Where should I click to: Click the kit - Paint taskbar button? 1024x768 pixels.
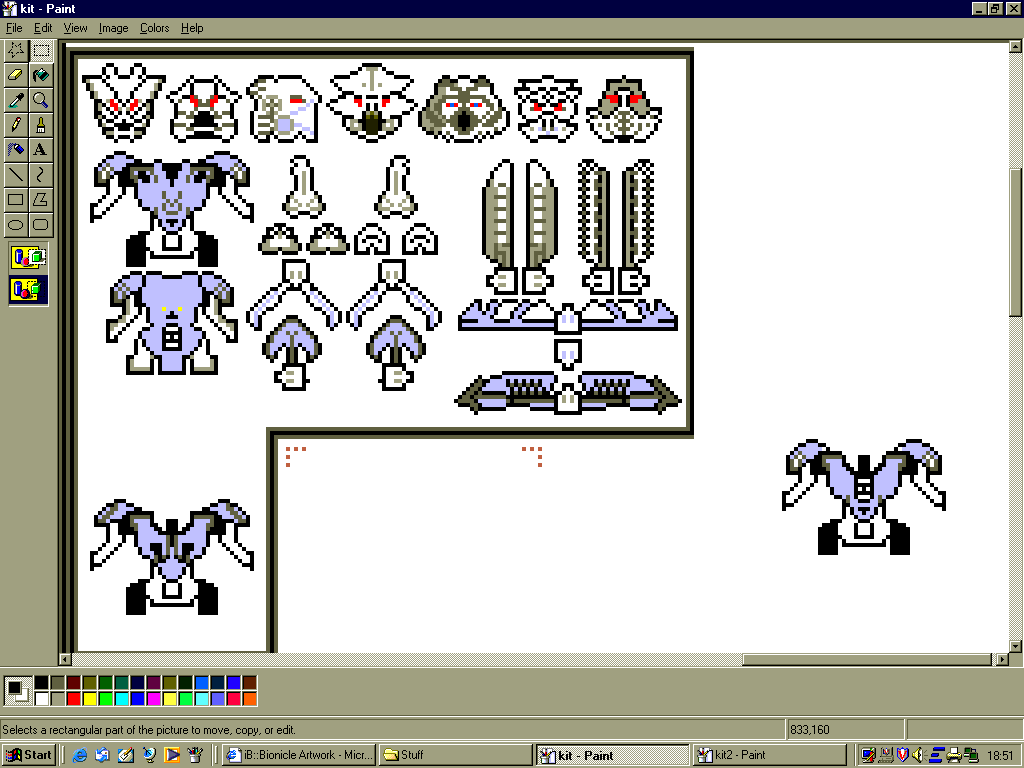pos(613,755)
